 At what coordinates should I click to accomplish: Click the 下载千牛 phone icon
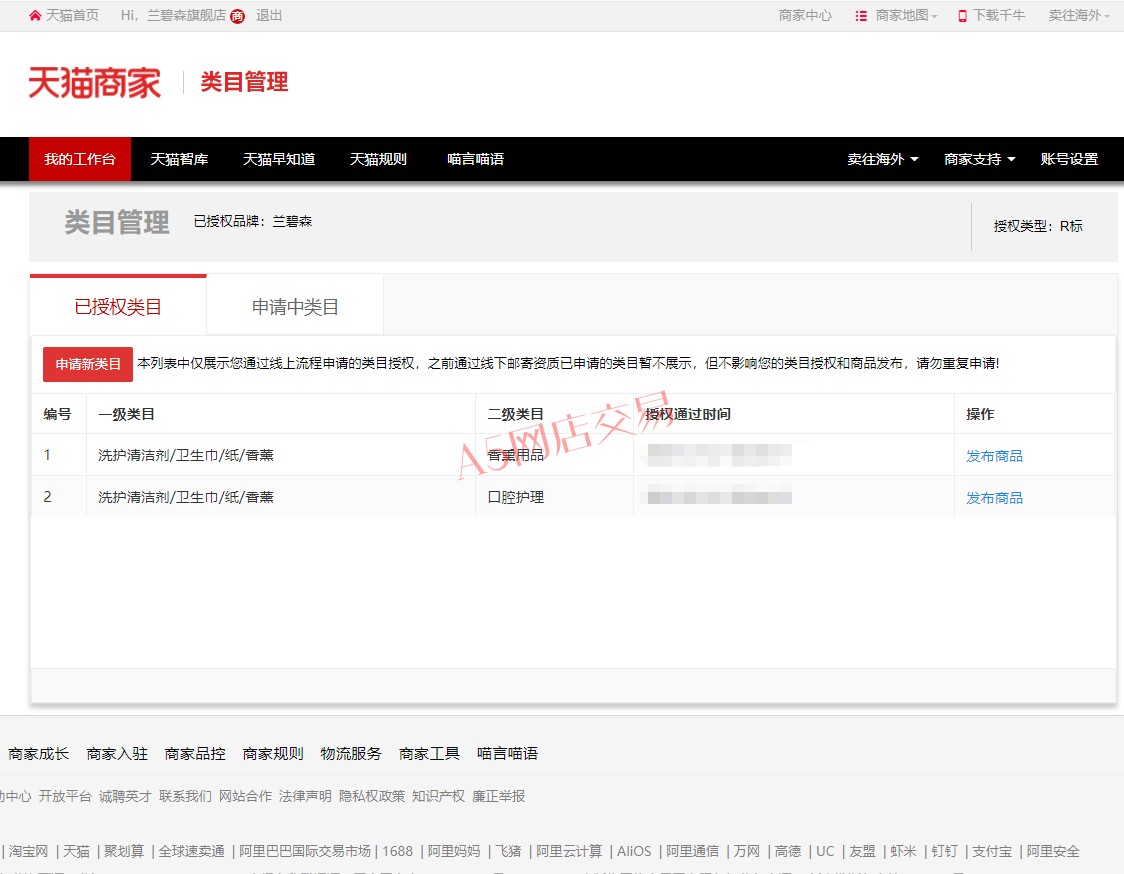click(963, 16)
